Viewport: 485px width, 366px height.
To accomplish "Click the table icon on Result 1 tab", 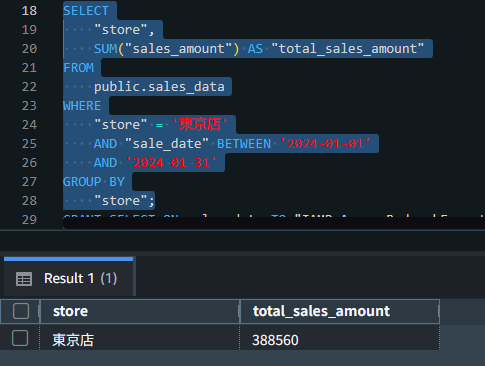I will click(x=24, y=279).
